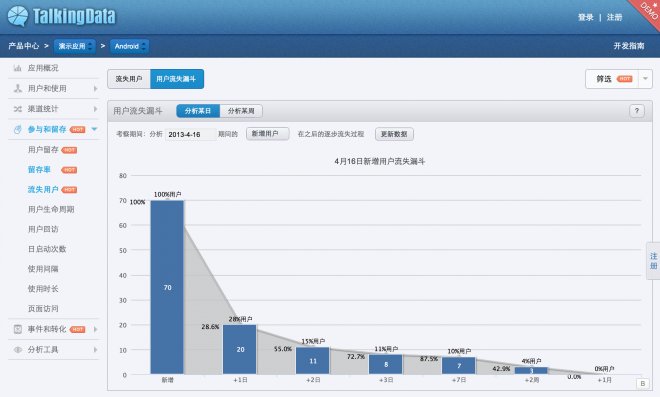Open 使用间隔 in the sidebar
The height and width of the screenshot is (397, 660).
pyautogui.click(x=43, y=269)
